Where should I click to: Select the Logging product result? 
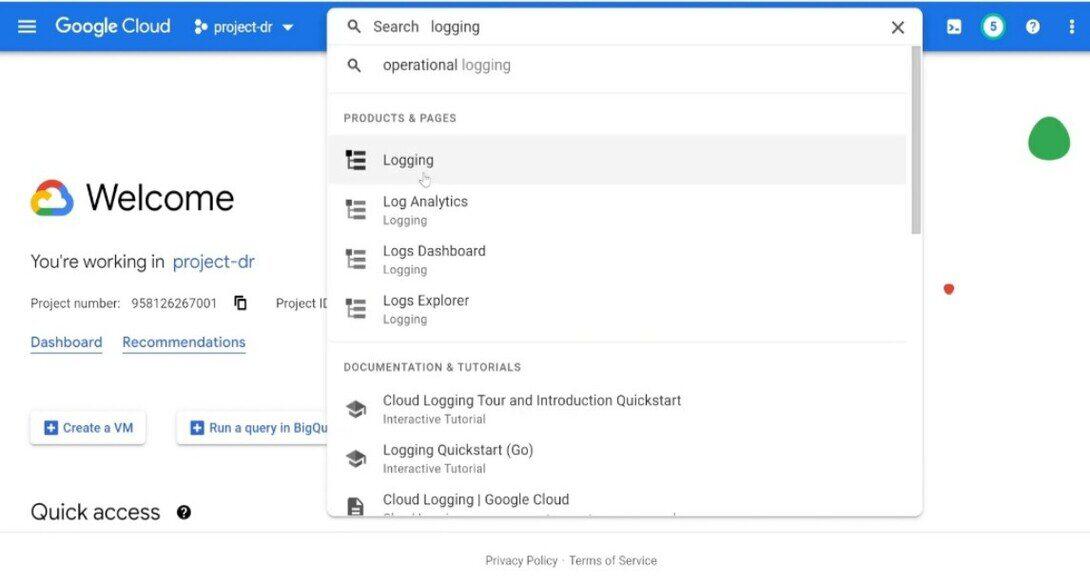click(x=408, y=160)
